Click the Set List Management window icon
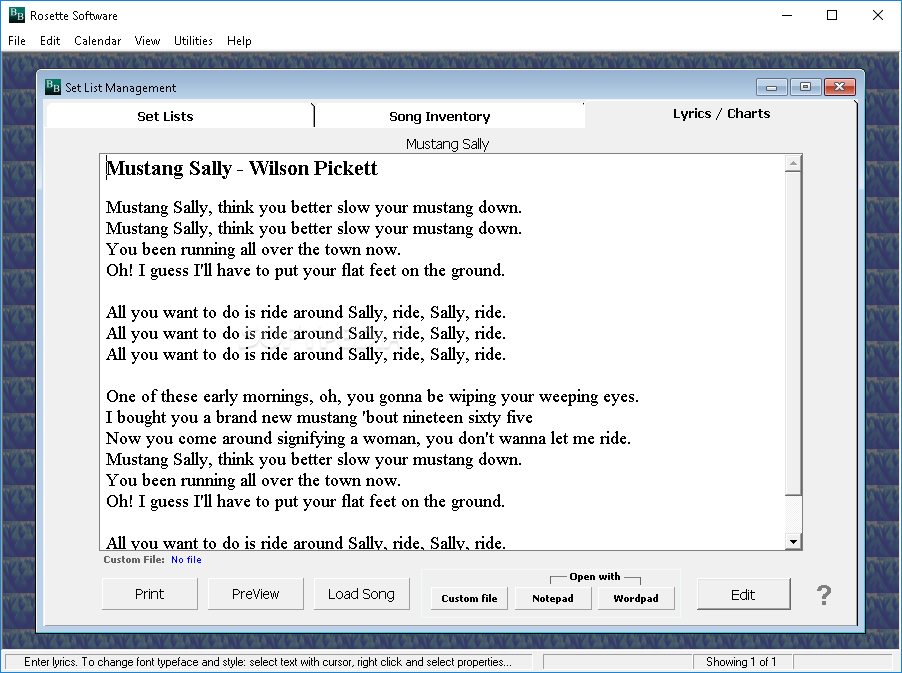Viewport: 902px width, 673px height. (53, 87)
